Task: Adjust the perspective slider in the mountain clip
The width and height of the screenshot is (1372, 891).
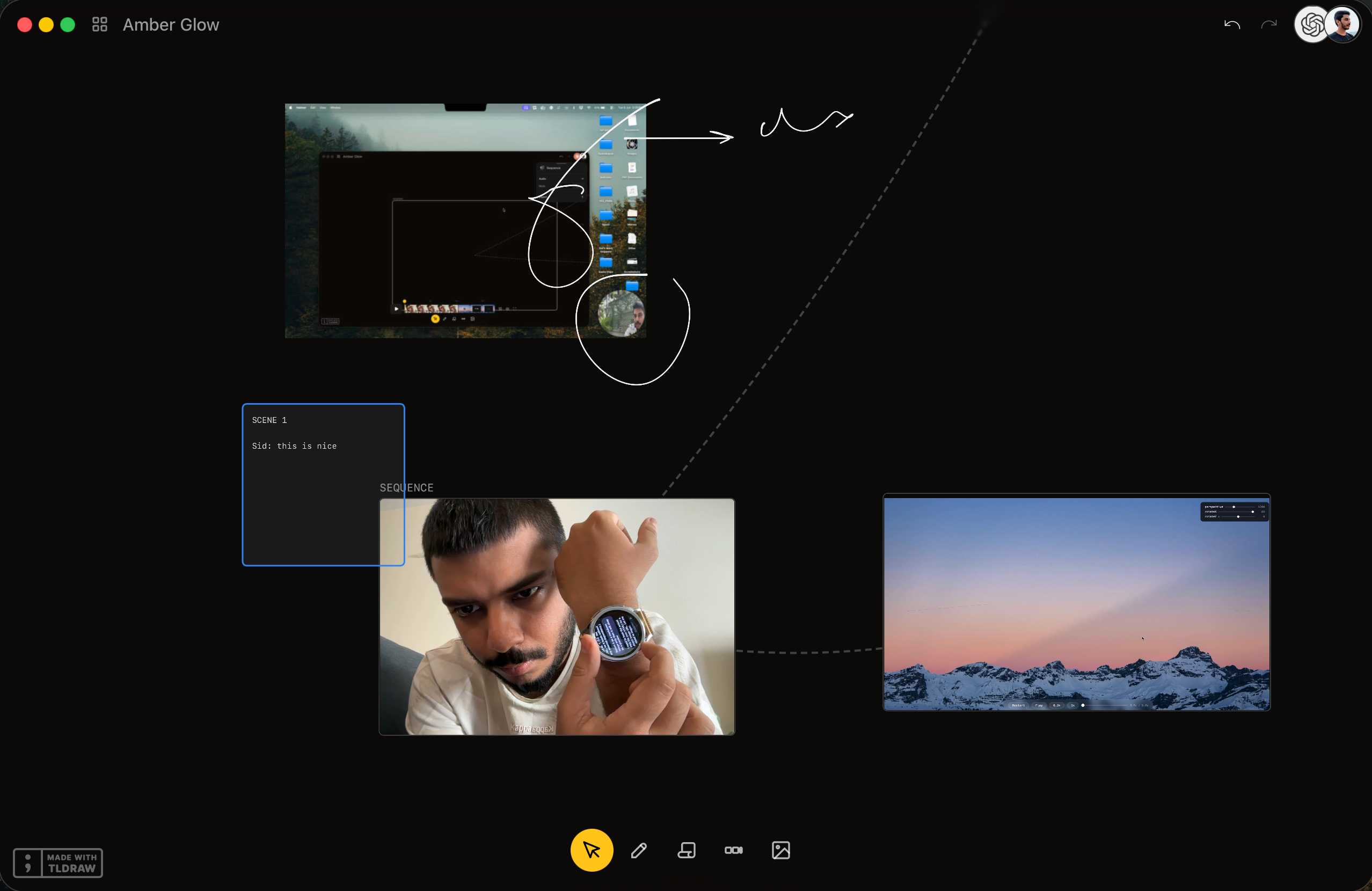Action: click(1241, 507)
